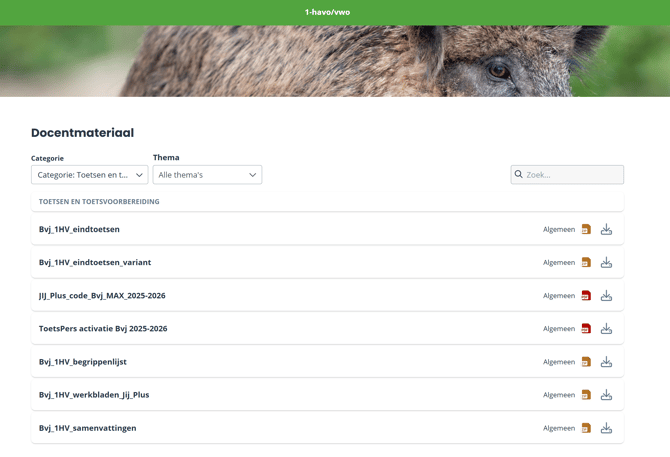Download the Bvj_1HV_begrippenlijst file

(606, 361)
